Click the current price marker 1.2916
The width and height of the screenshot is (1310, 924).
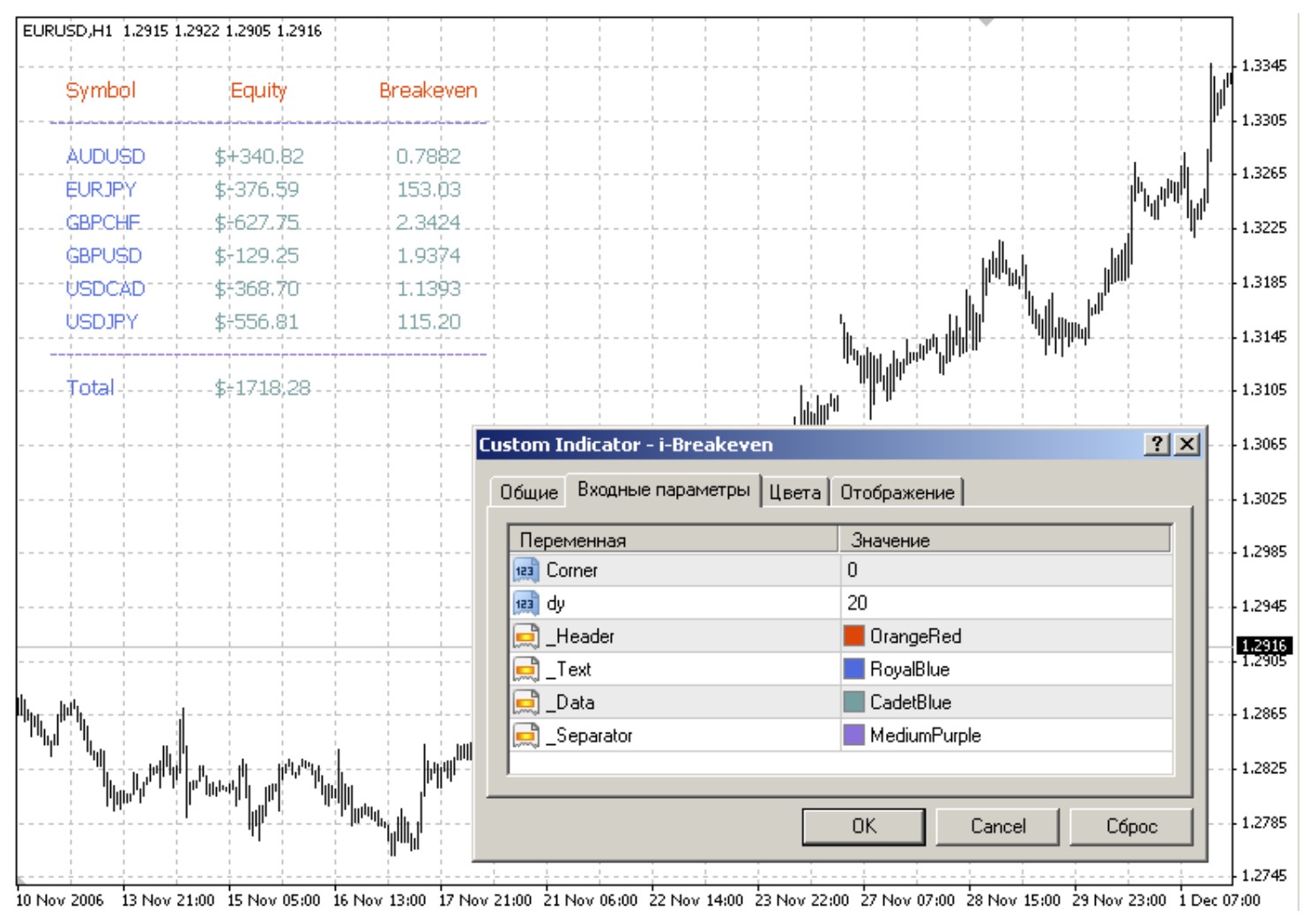1264,645
